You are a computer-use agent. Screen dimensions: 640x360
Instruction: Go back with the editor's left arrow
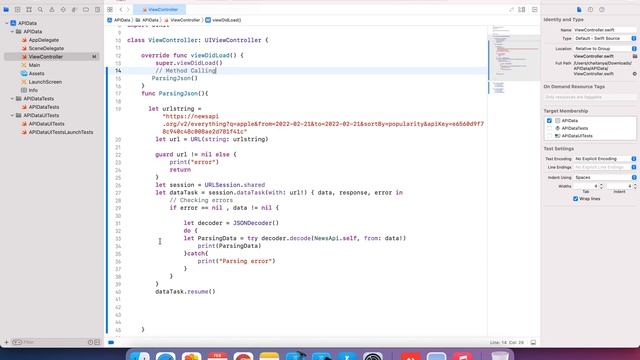[121, 9]
